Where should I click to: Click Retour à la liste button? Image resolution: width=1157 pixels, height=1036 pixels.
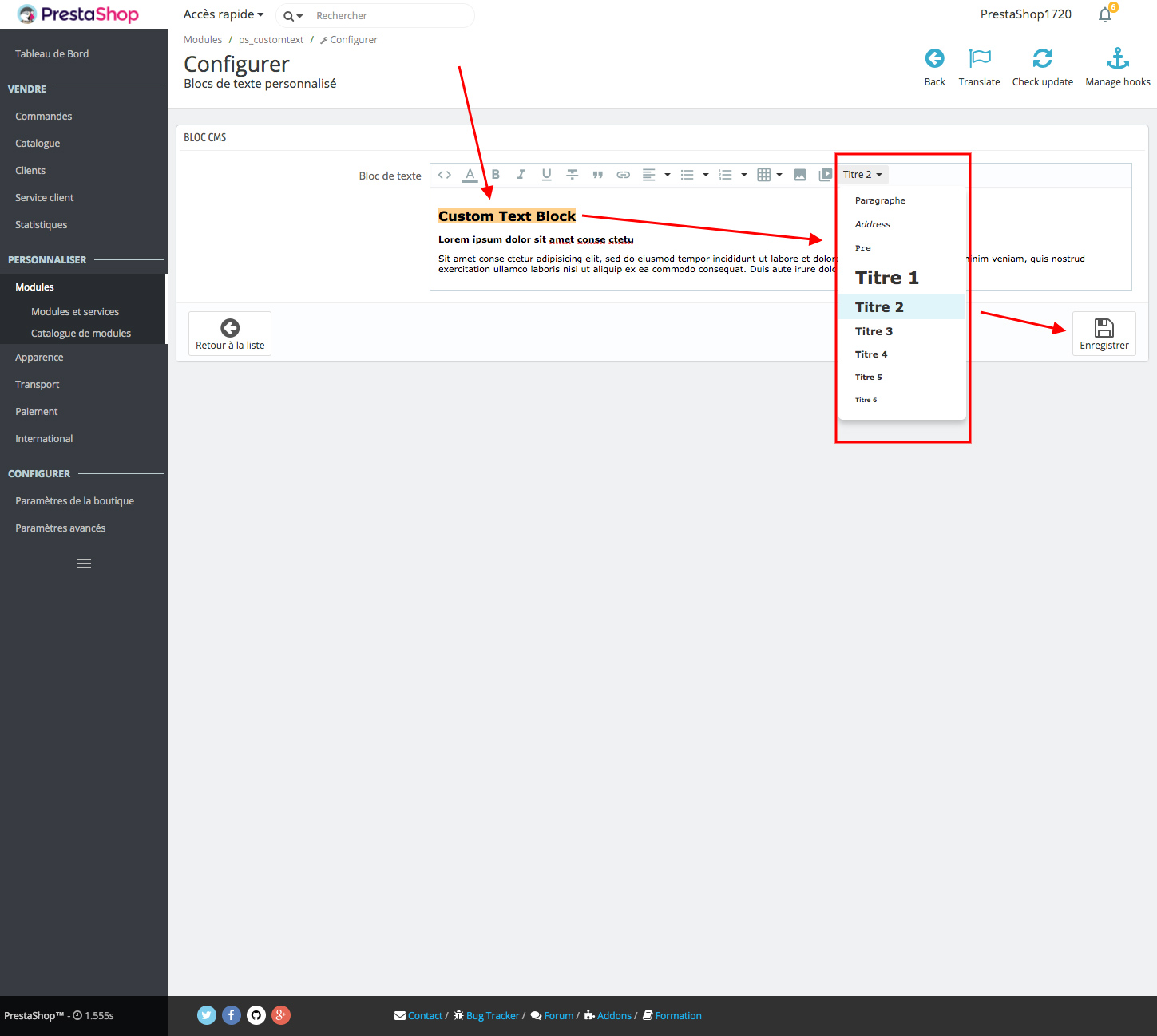(230, 334)
